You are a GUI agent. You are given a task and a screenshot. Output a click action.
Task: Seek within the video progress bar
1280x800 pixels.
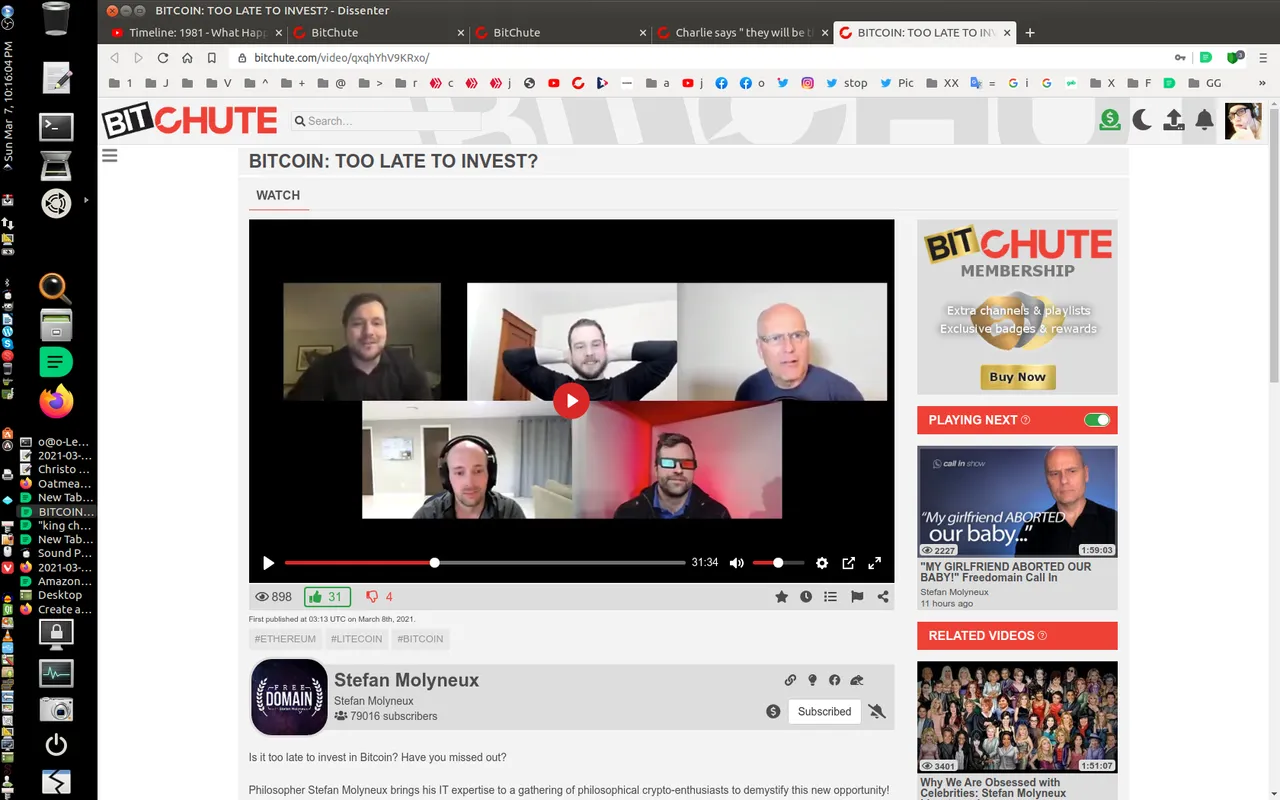tap(485, 563)
